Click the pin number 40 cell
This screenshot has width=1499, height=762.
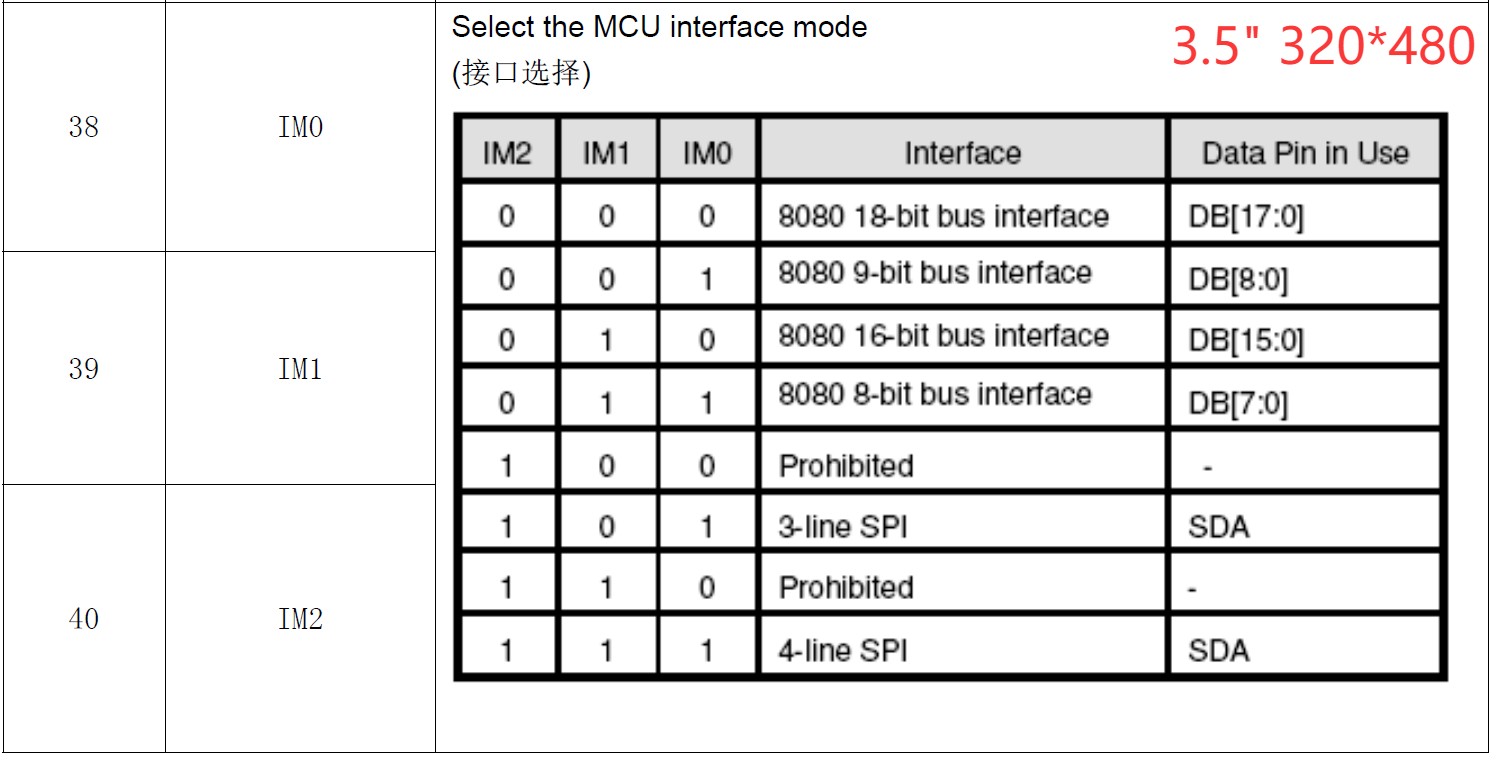pyautogui.click(x=84, y=619)
